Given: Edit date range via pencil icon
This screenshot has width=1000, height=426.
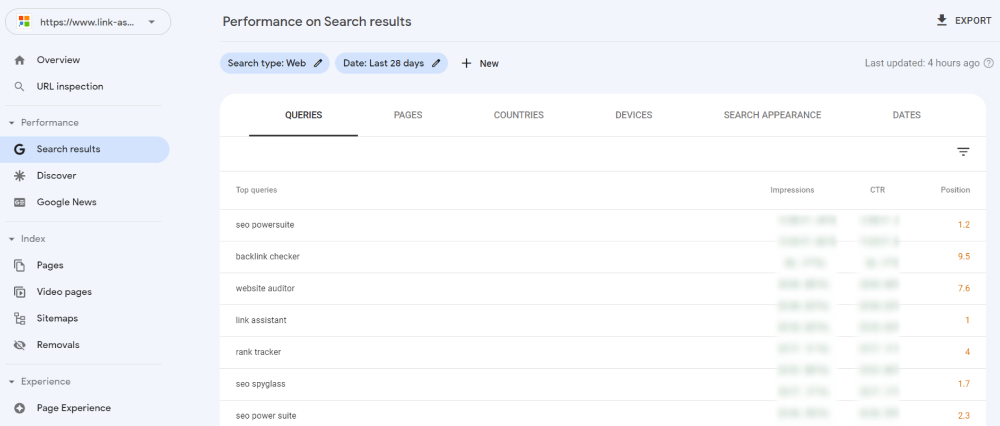Looking at the screenshot, I should point(436,63).
